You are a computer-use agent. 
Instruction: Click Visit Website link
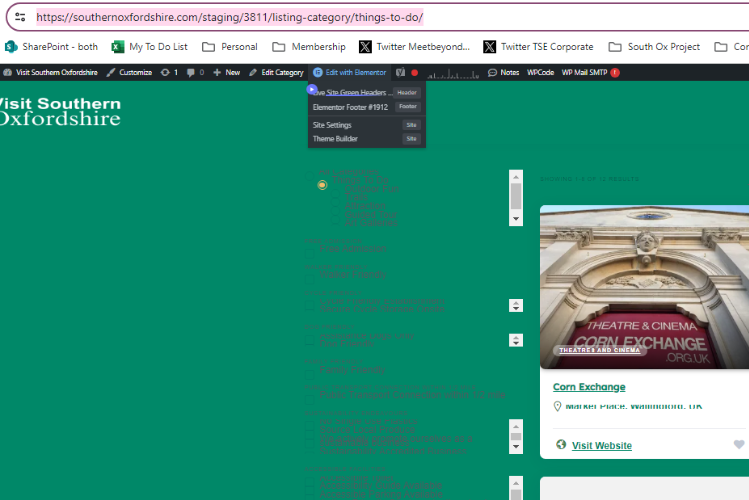602,446
